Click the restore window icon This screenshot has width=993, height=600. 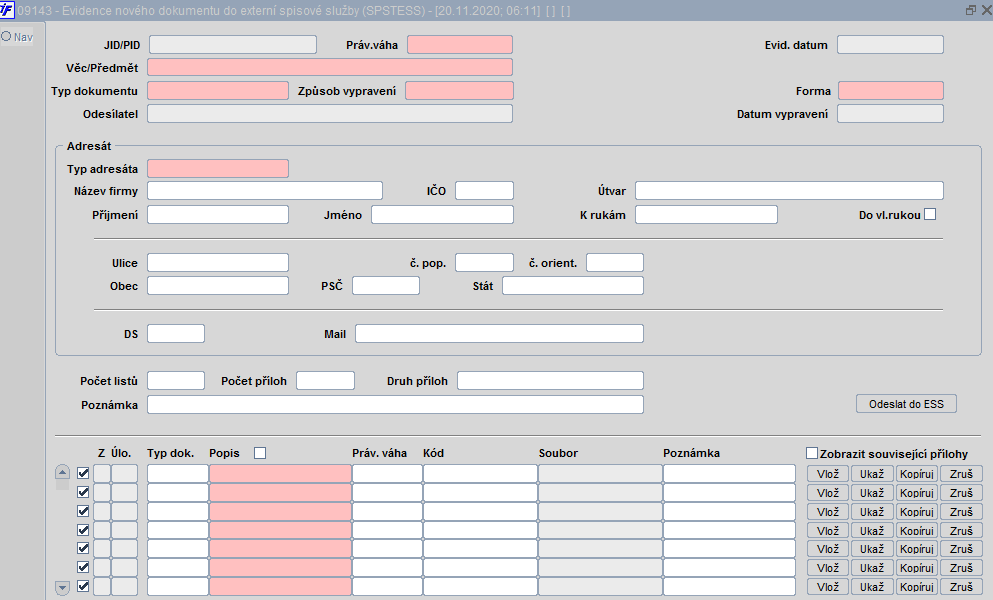pos(970,10)
